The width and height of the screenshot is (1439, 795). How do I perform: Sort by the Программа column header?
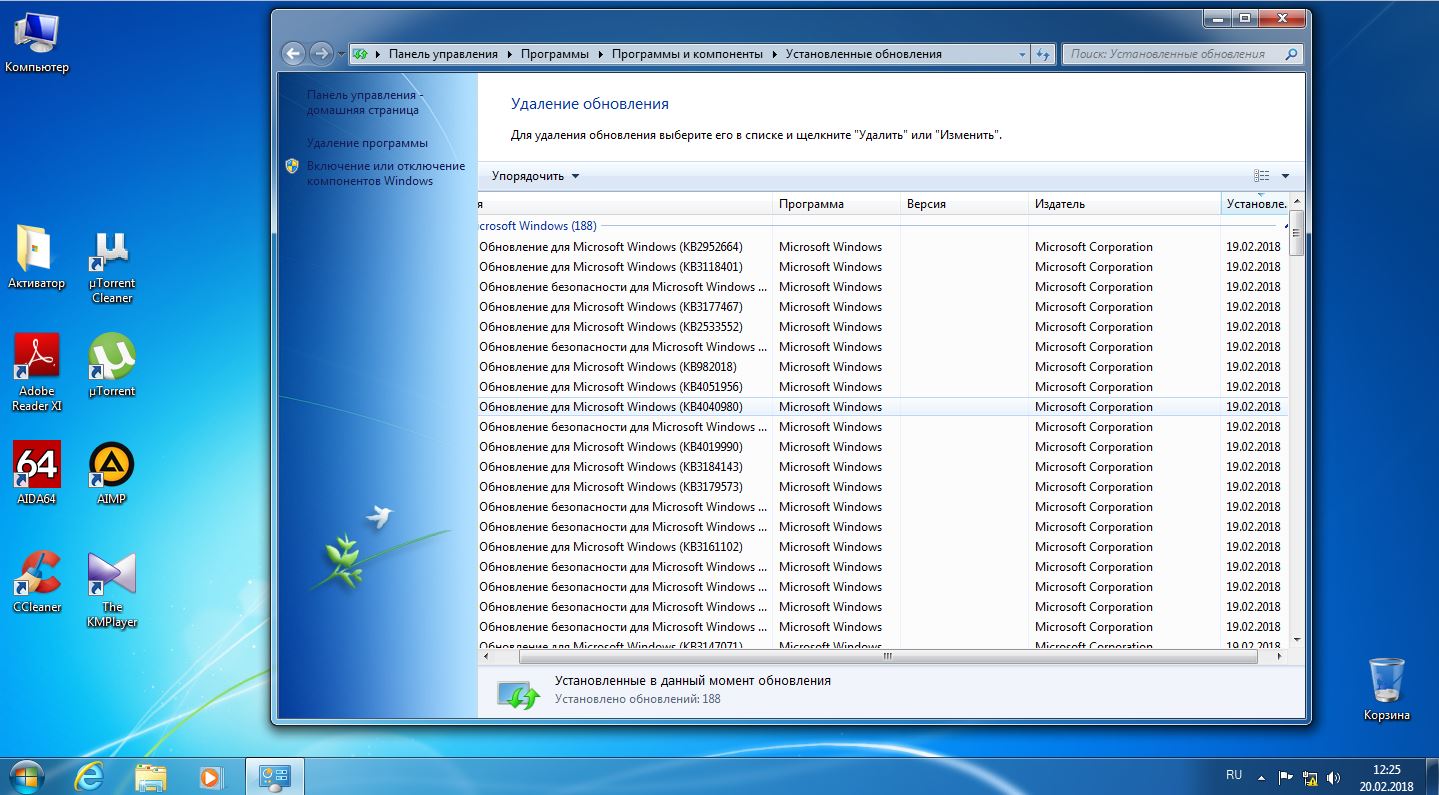click(x=837, y=204)
